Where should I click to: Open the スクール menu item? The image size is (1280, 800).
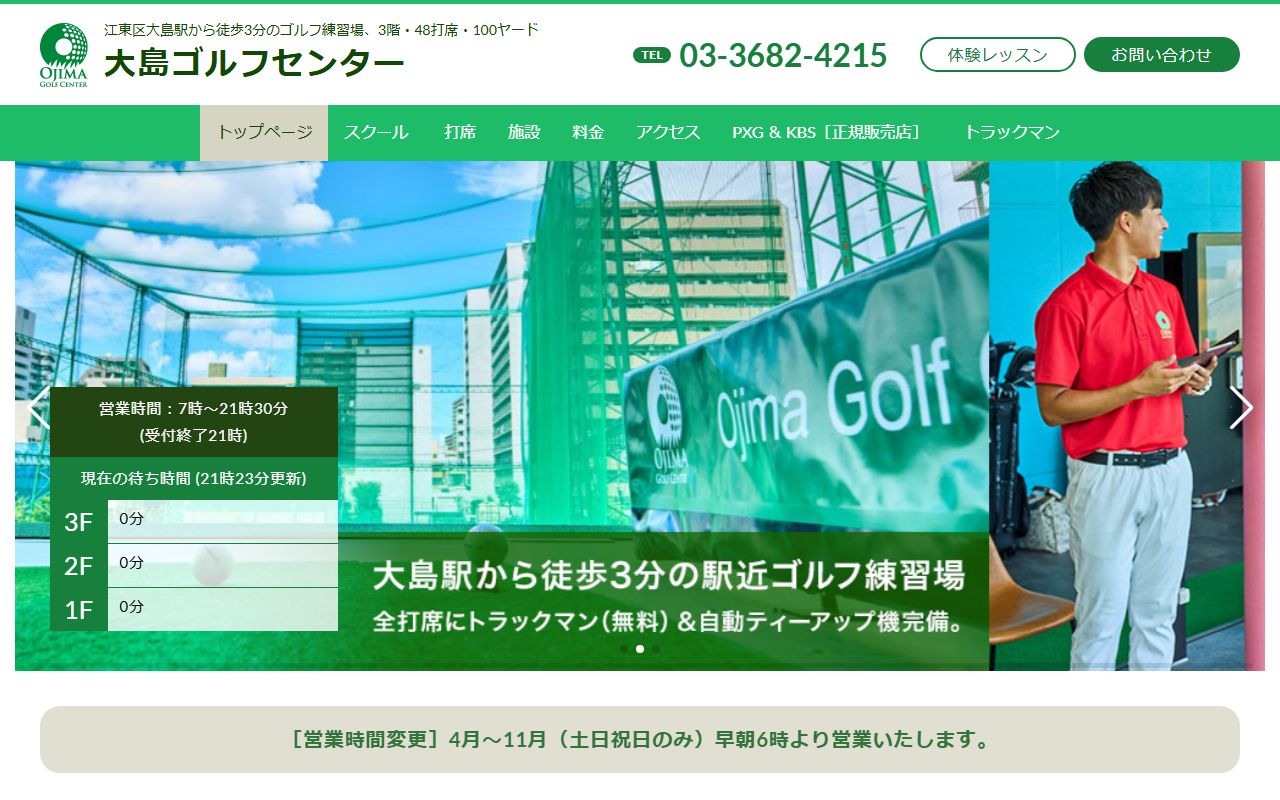coord(376,132)
